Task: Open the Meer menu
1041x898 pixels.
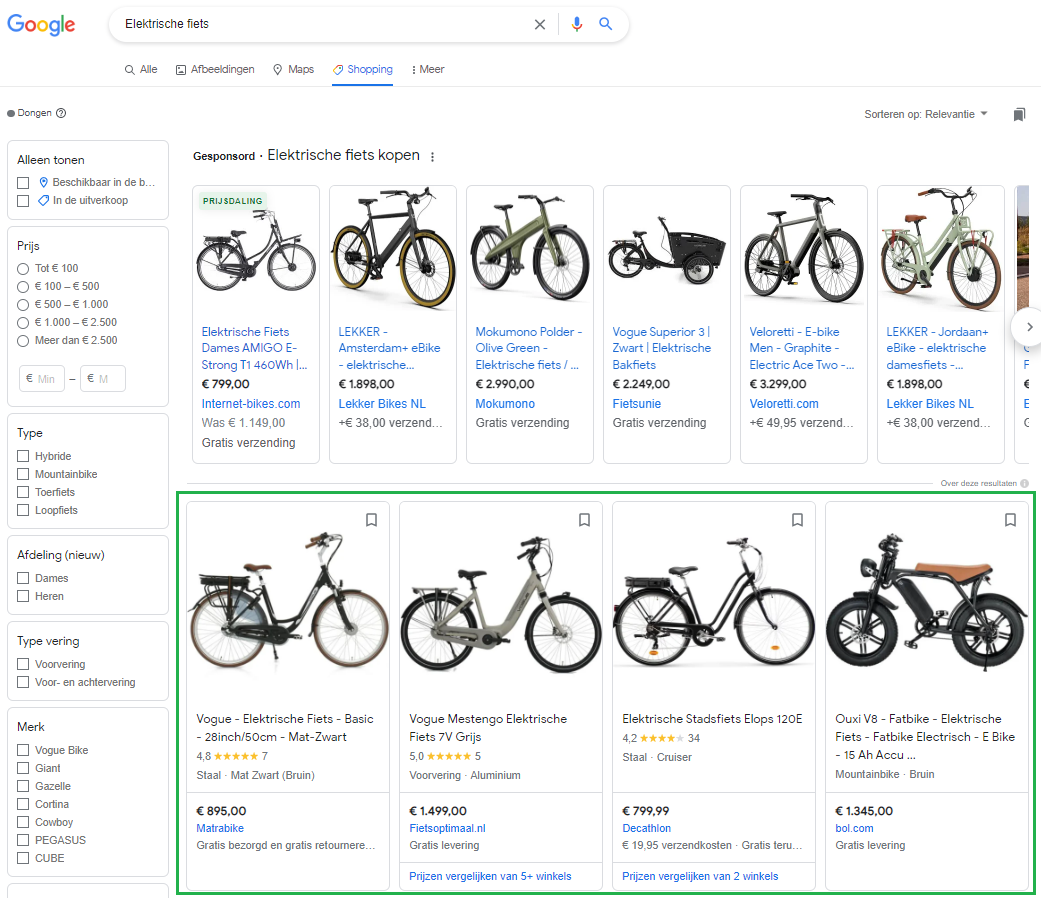Action: coord(428,69)
